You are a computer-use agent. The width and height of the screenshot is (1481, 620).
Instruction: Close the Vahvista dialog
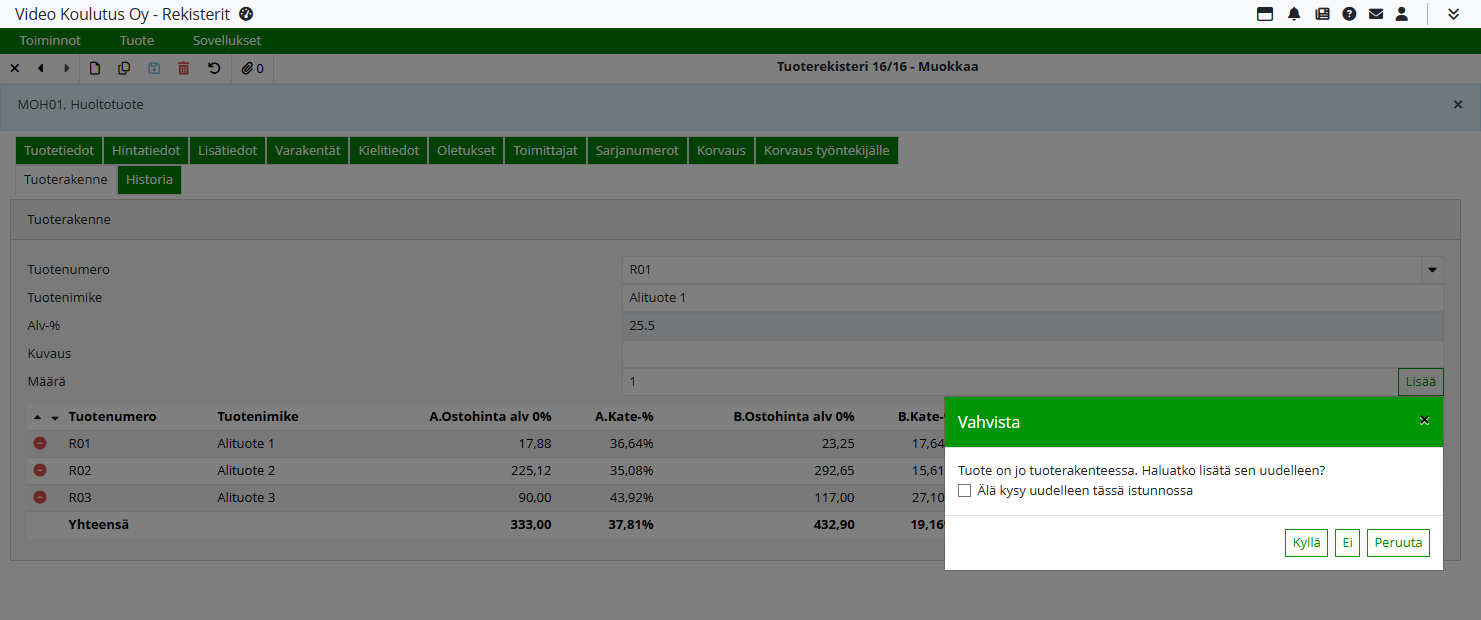point(1424,421)
